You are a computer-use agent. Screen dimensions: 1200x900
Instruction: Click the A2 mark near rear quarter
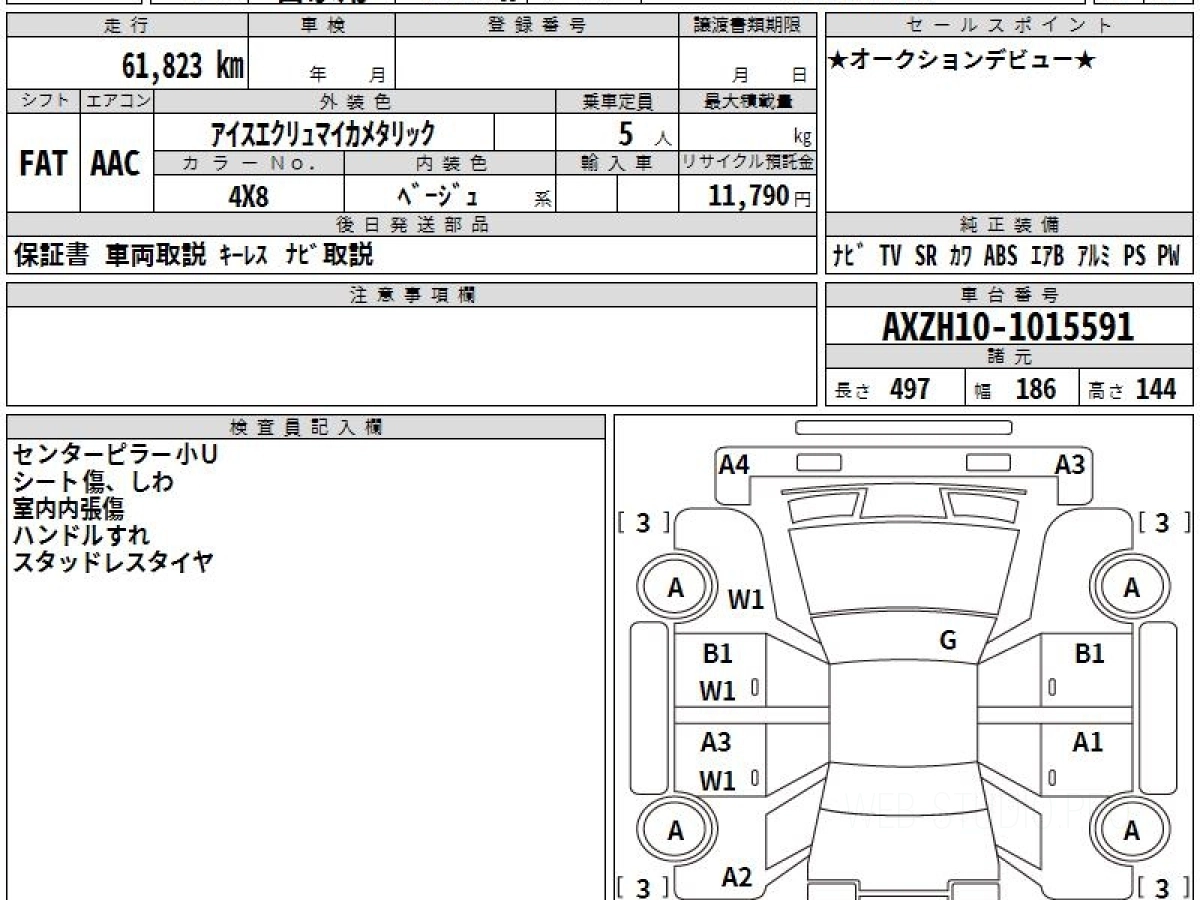(x=737, y=878)
